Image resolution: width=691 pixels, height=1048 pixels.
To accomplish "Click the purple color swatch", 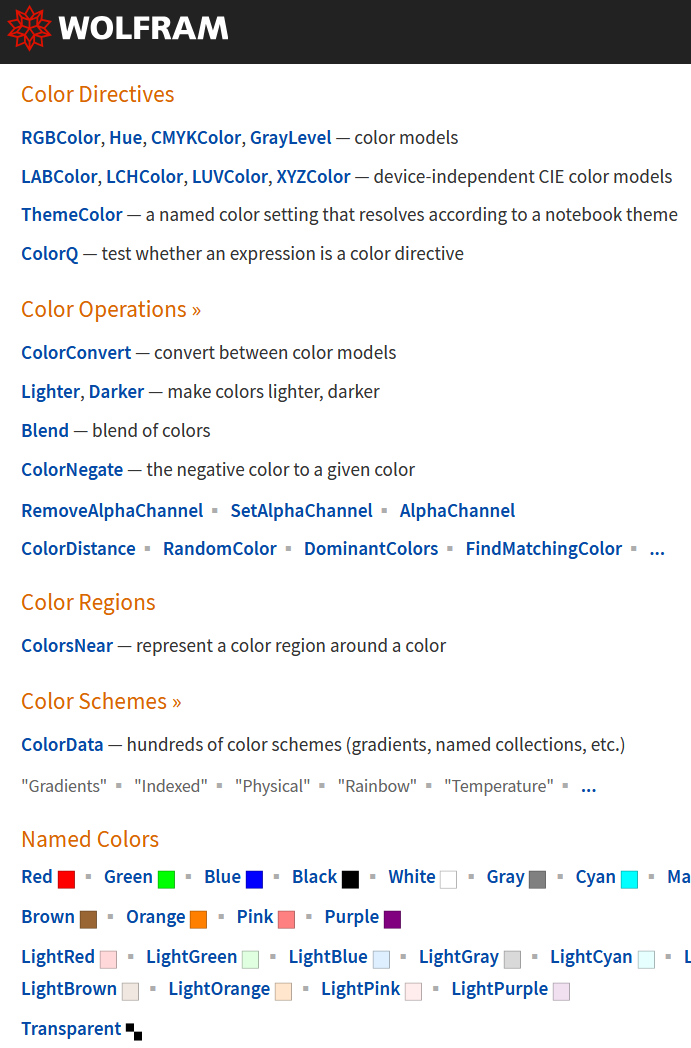I will click(392, 919).
